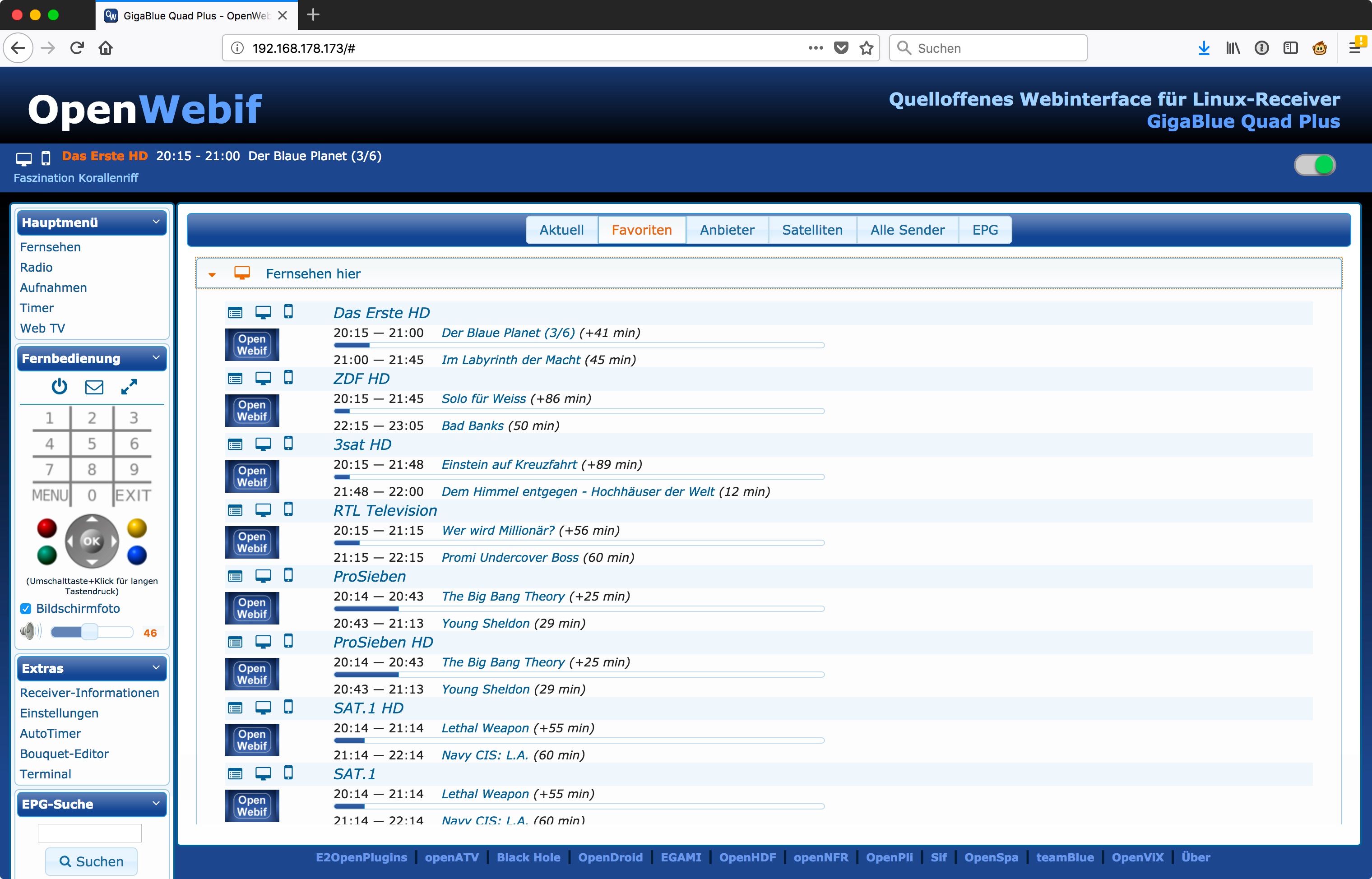The image size is (1372, 879).
Task: Open the Terminal link under Extras
Action: (46, 775)
